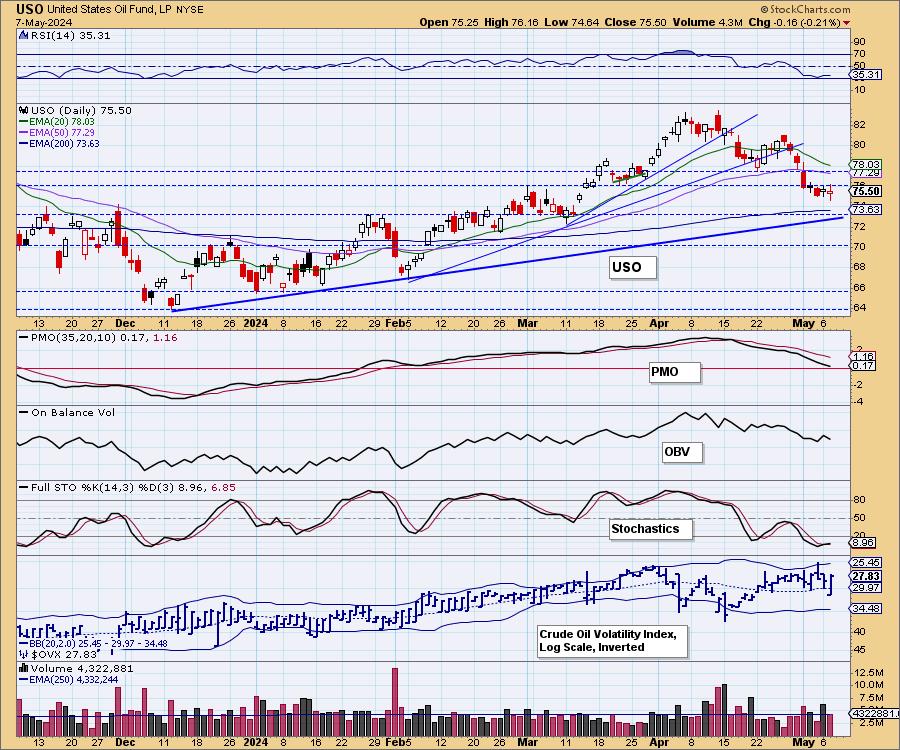The image size is (900, 750).
Task: Click the OBV annotation box
Action: click(682, 452)
